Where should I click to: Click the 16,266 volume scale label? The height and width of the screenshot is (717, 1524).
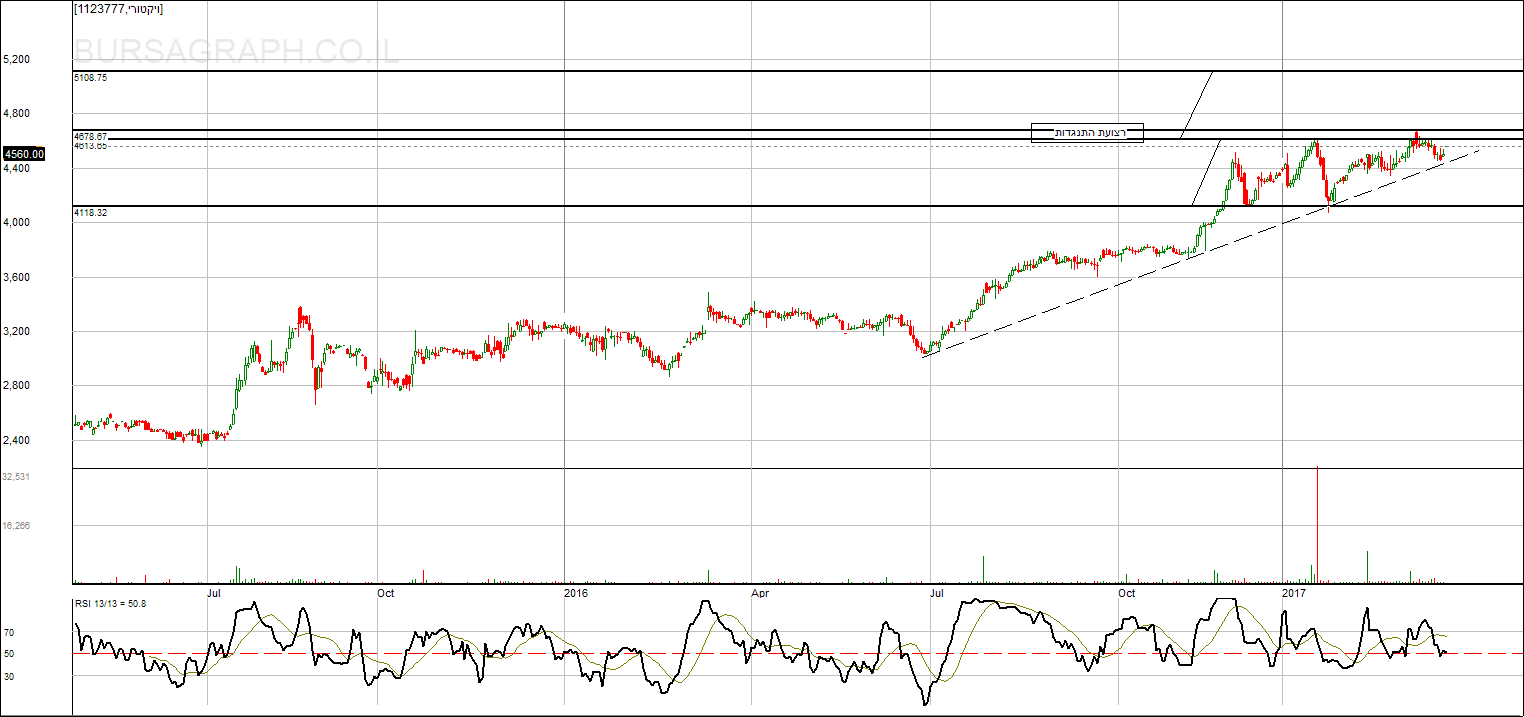pos(17,525)
